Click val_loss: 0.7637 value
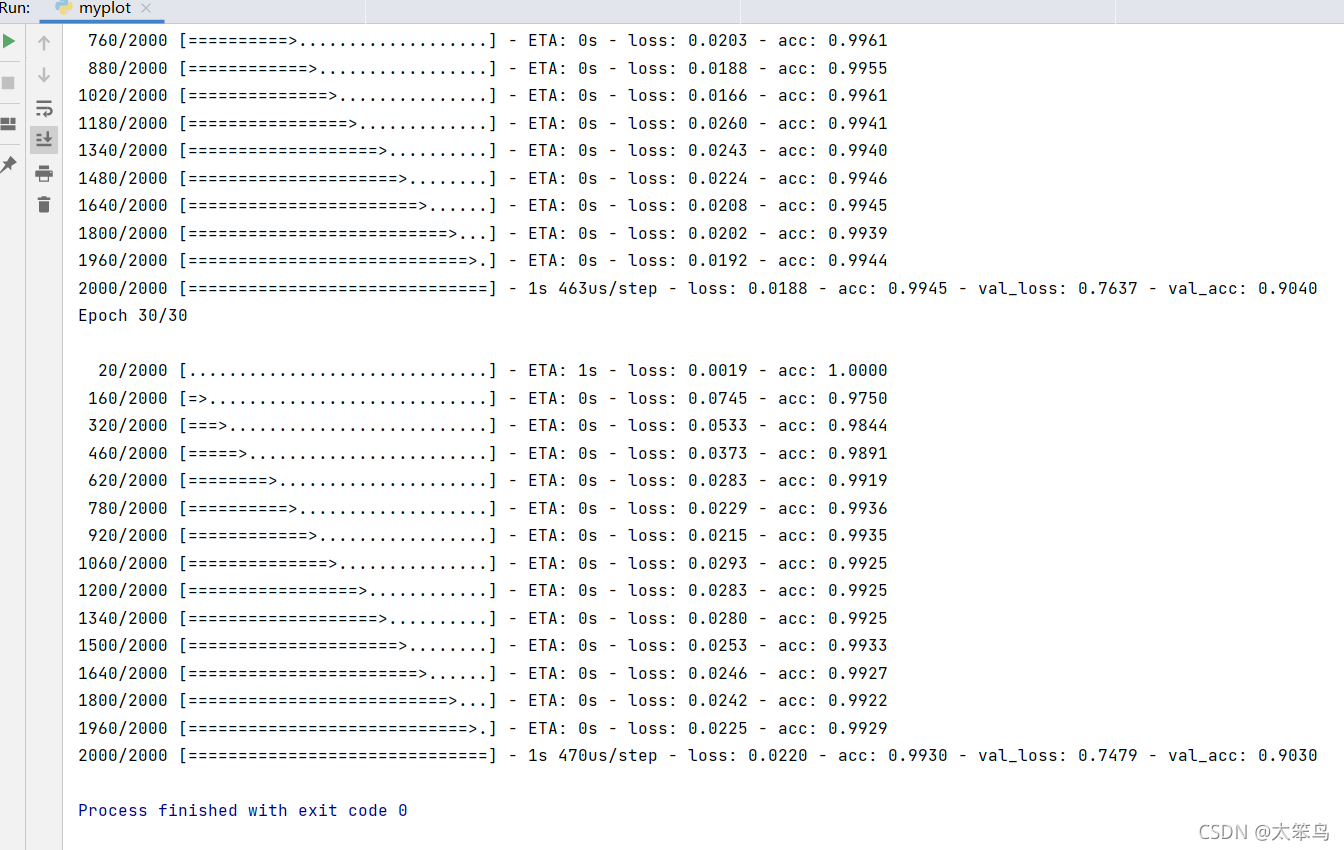The image size is (1344, 850). pyautogui.click(x=1107, y=288)
